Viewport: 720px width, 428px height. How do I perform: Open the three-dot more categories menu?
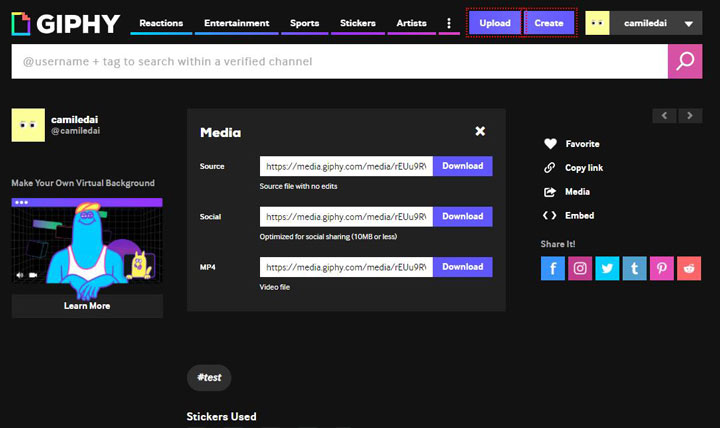click(x=449, y=23)
